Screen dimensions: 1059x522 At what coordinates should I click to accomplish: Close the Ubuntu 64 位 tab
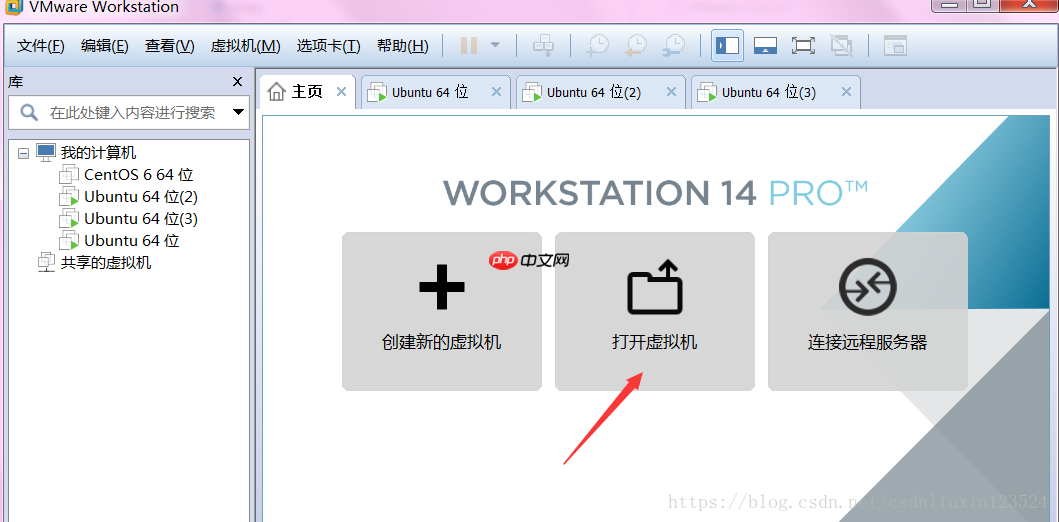click(x=496, y=92)
